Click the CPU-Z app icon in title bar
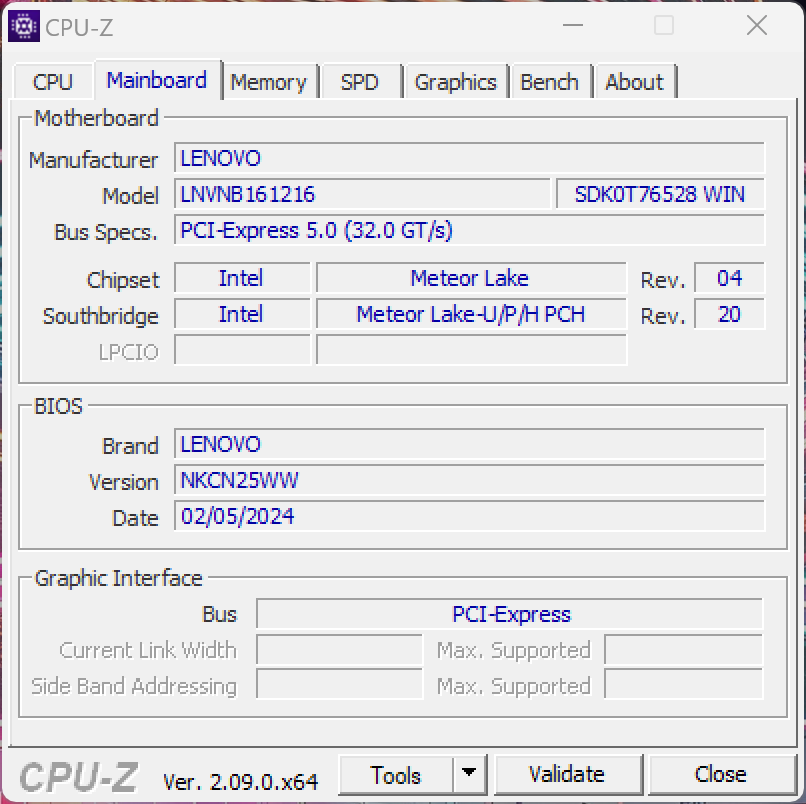The height and width of the screenshot is (804, 806). (x=23, y=27)
